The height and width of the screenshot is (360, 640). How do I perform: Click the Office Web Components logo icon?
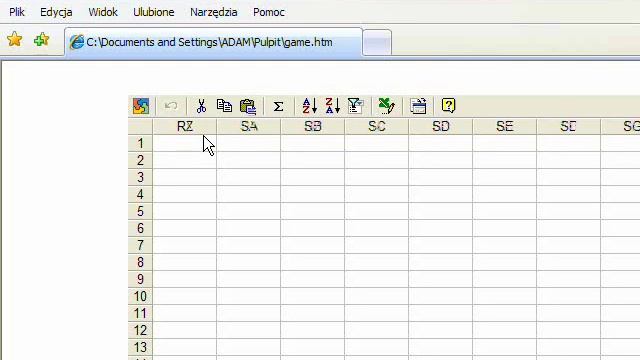coord(141,106)
